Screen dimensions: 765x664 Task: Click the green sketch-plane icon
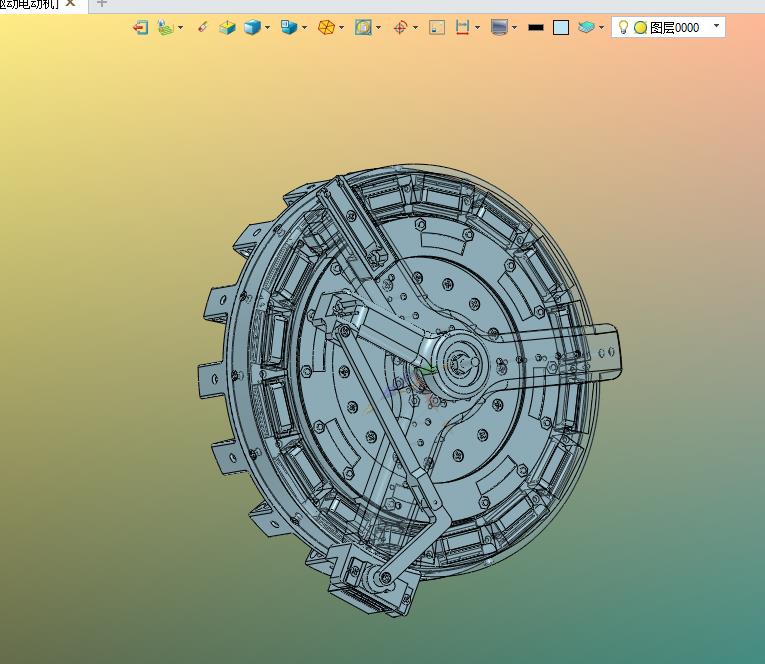165,27
